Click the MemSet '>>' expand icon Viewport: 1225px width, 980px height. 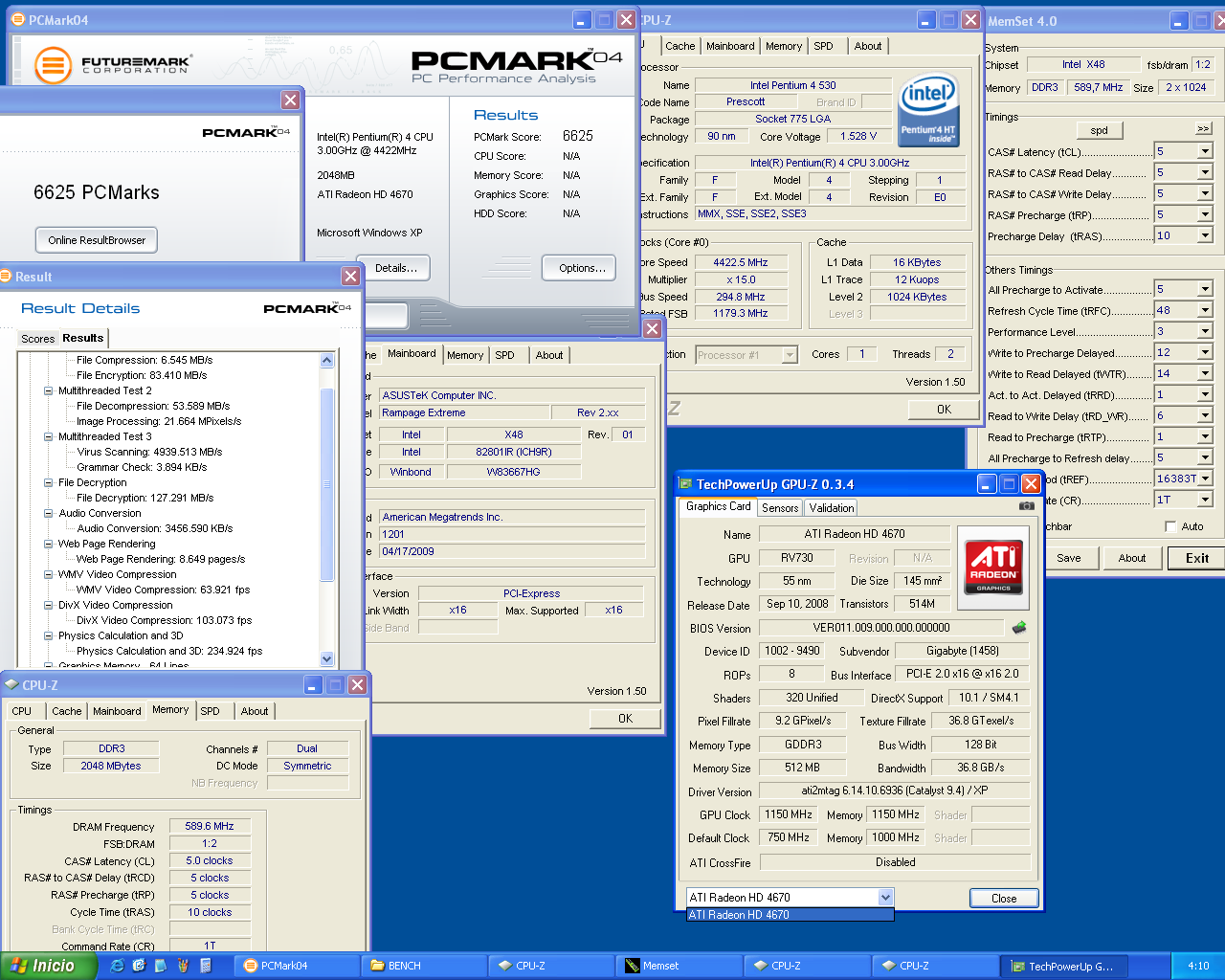click(1203, 128)
